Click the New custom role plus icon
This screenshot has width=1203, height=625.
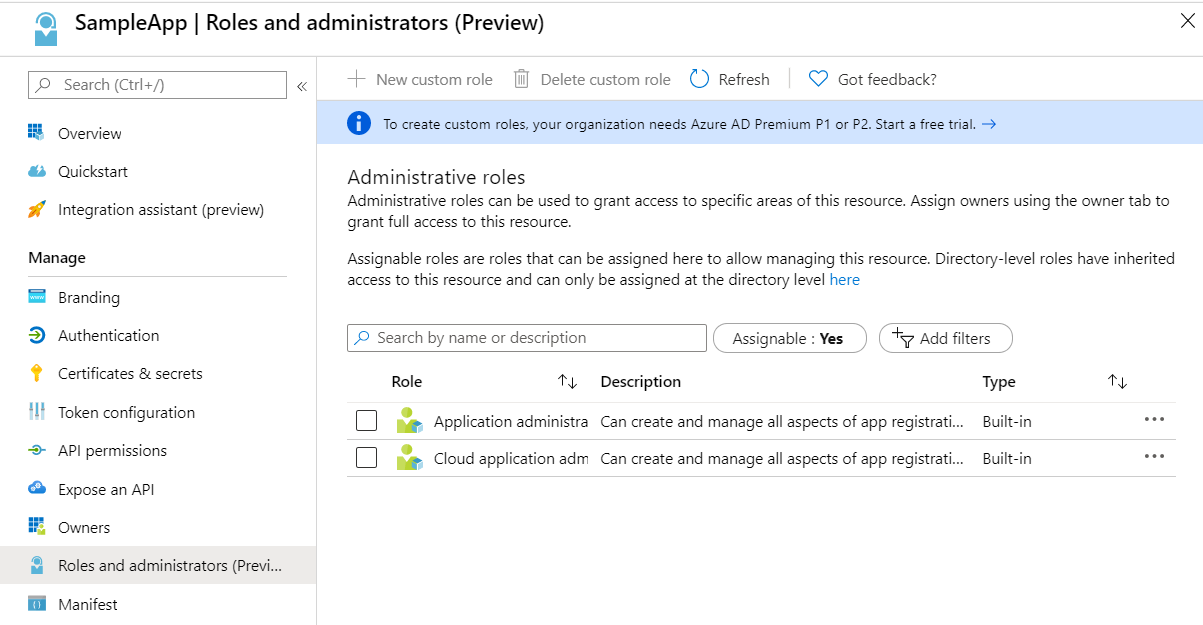point(356,79)
